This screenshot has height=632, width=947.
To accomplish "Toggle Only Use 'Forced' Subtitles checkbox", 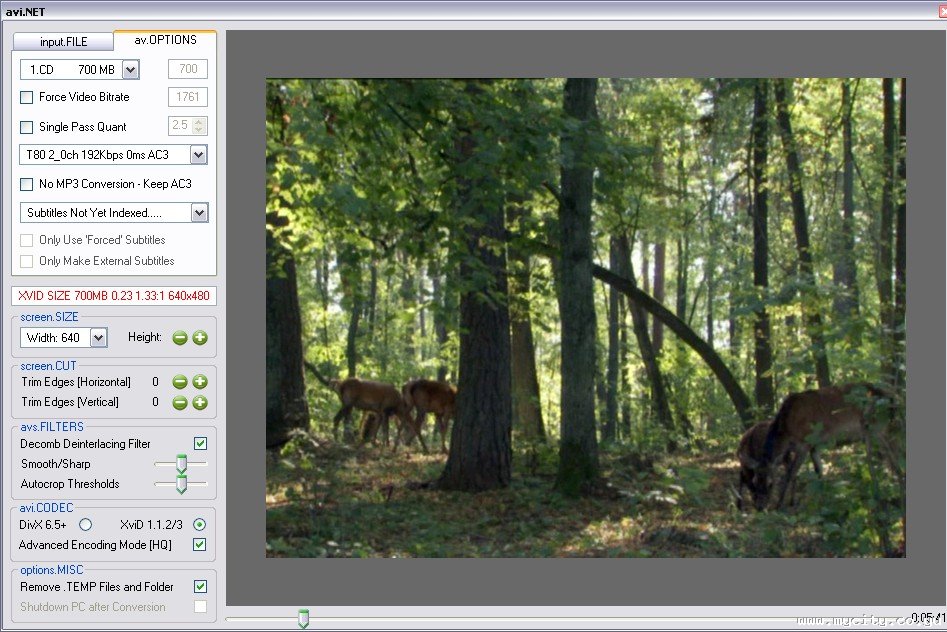I will point(27,240).
